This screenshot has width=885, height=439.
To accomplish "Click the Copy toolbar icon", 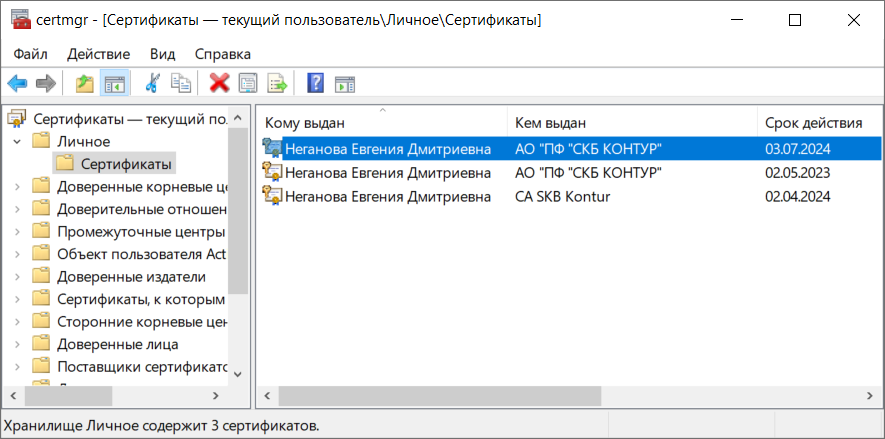I will coord(181,84).
